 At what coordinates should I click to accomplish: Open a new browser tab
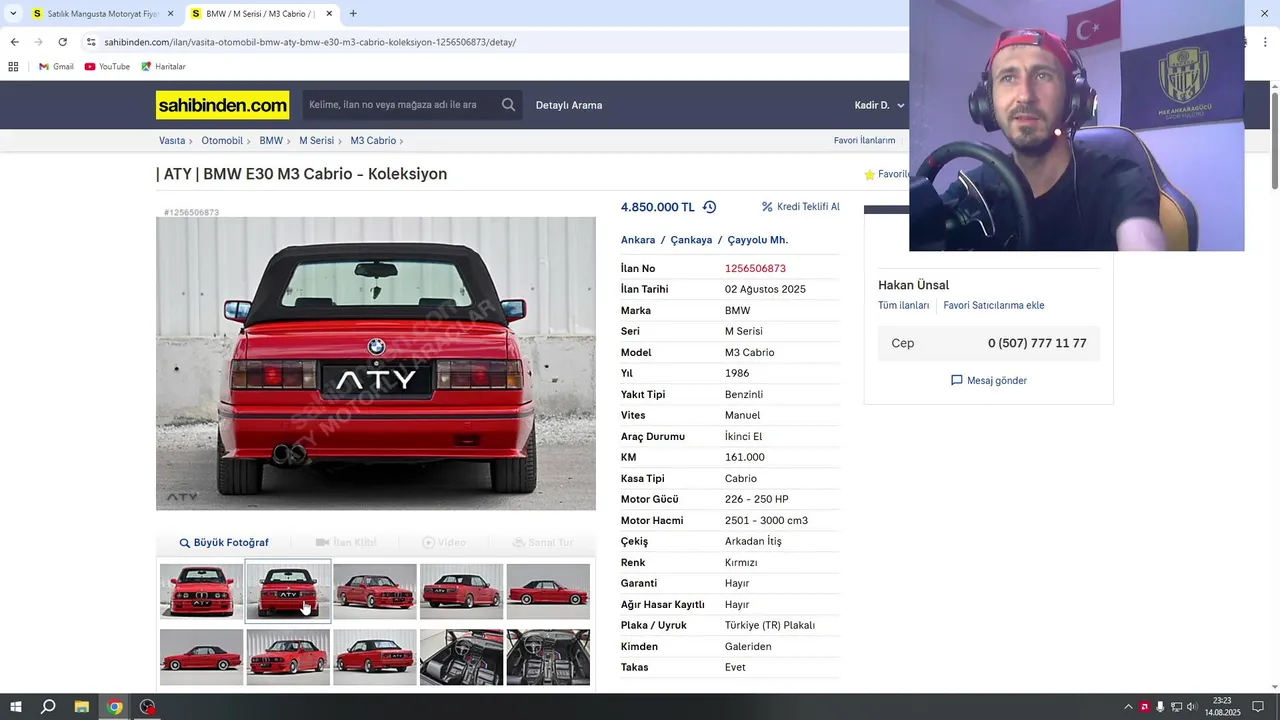(x=353, y=14)
